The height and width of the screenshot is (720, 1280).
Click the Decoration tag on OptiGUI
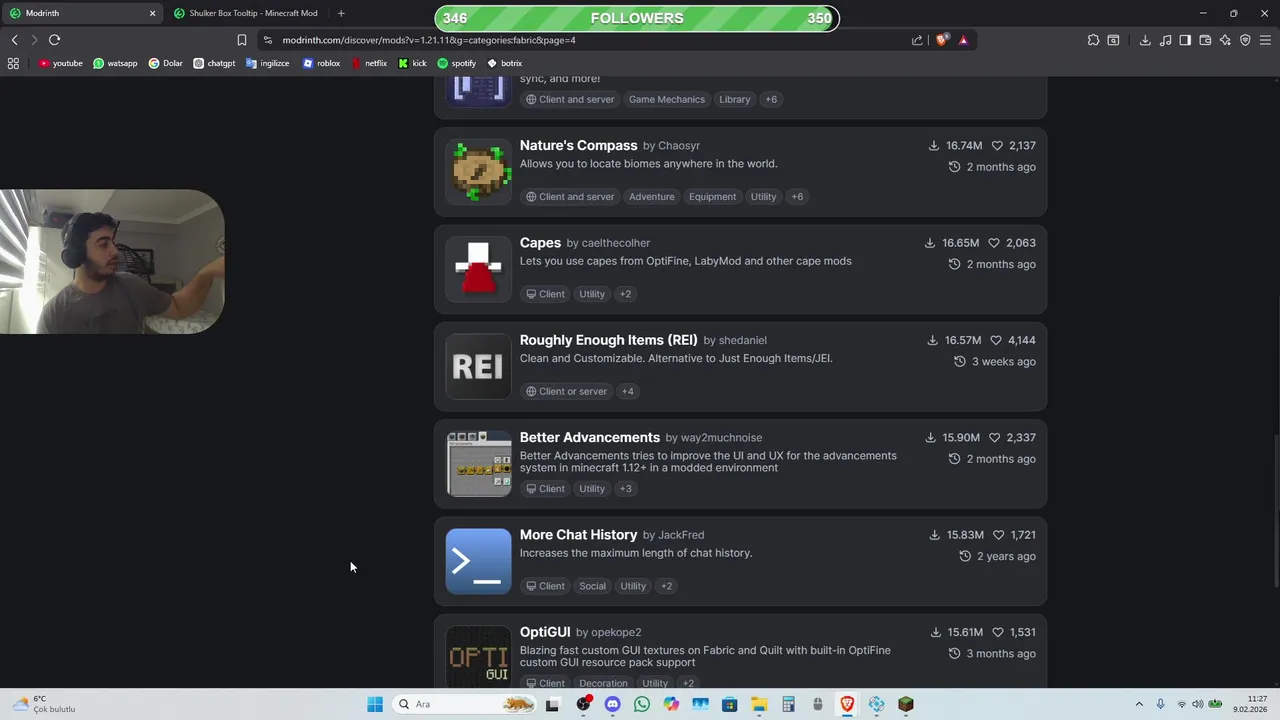click(x=603, y=683)
